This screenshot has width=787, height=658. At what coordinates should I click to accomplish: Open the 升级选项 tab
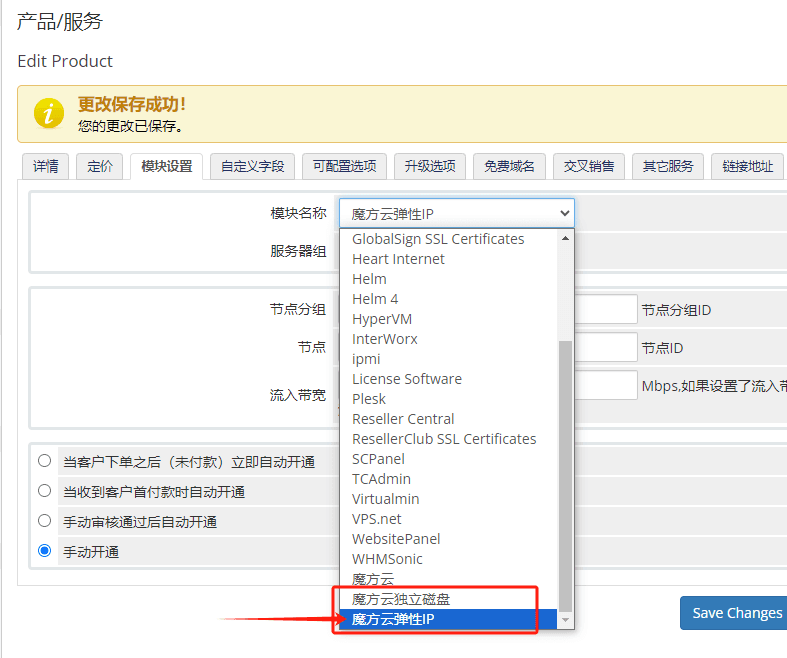[430, 166]
